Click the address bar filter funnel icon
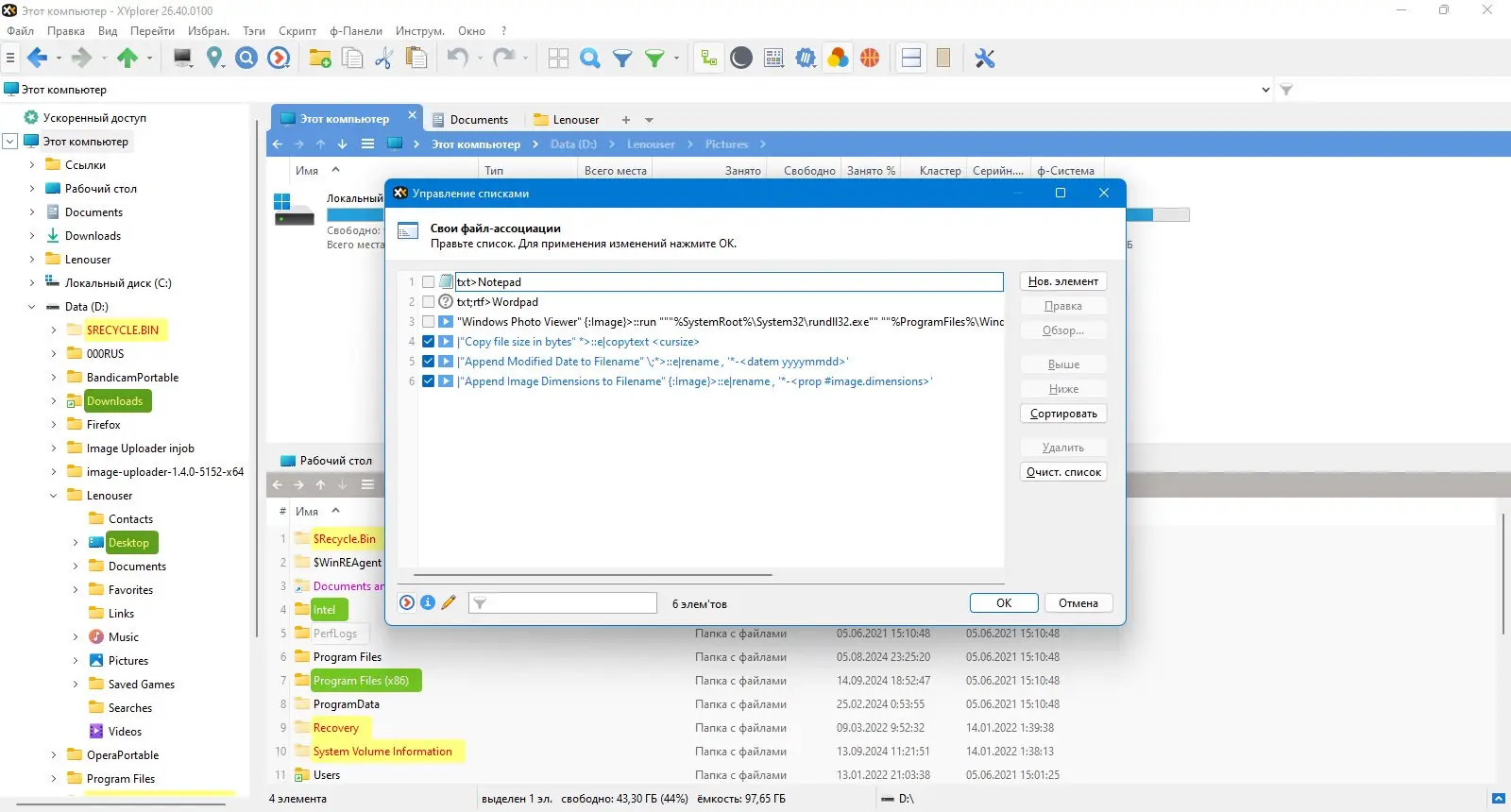The height and width of the screenshot is (812, 1511). click(x=1286, y=90)
